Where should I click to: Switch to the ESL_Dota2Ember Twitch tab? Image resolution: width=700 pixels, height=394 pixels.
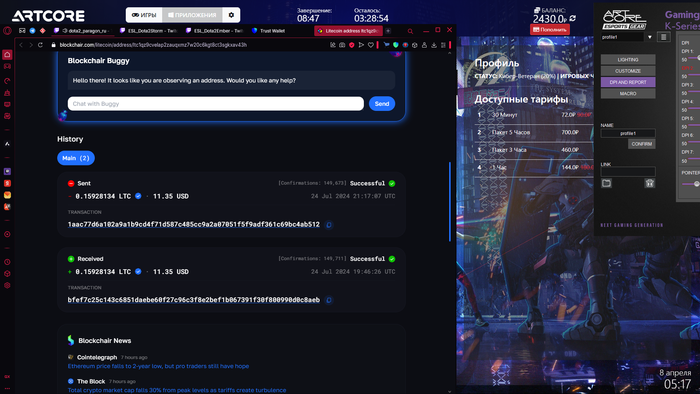(x=215, y=31)
